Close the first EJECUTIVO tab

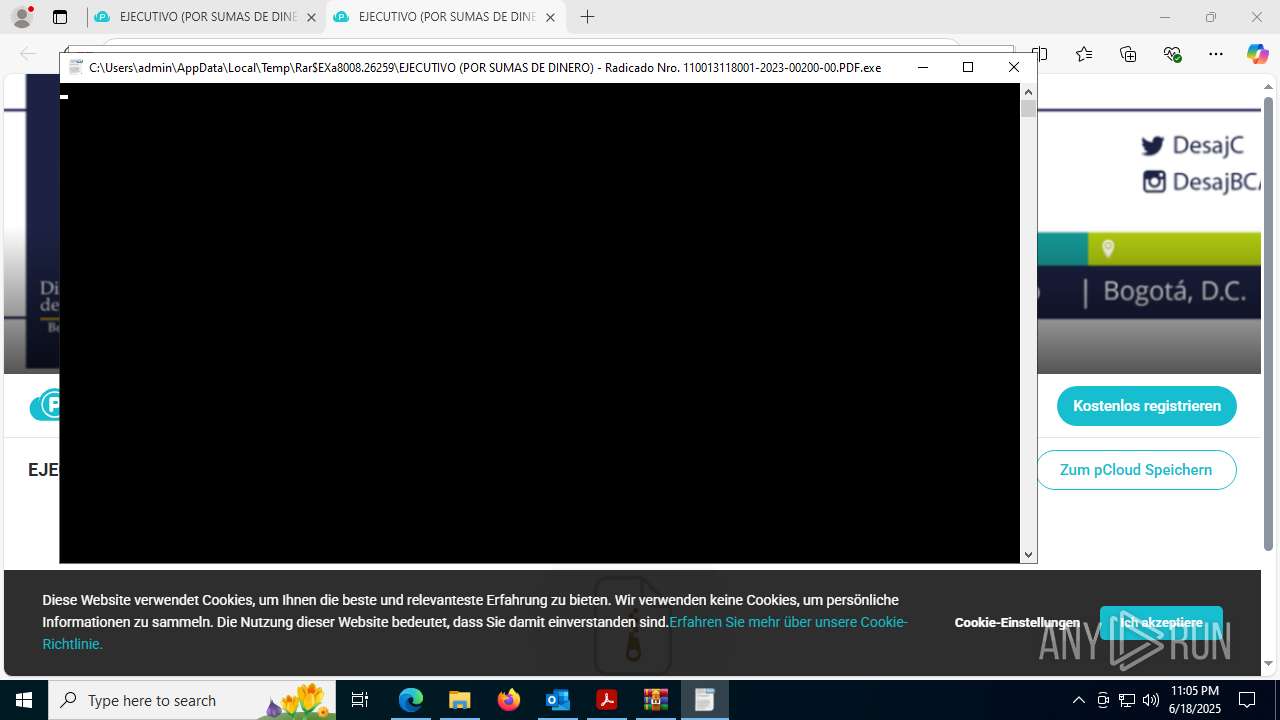coord(311,17)
